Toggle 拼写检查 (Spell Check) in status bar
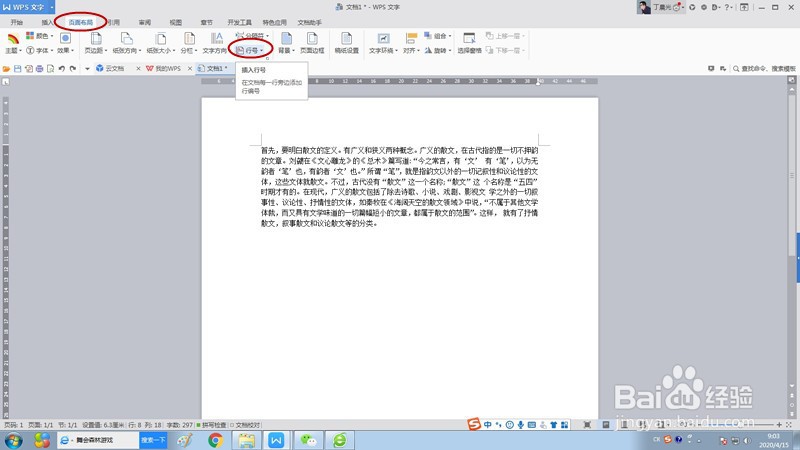This screenshot has width=800, height=450. tap(211, 425)
